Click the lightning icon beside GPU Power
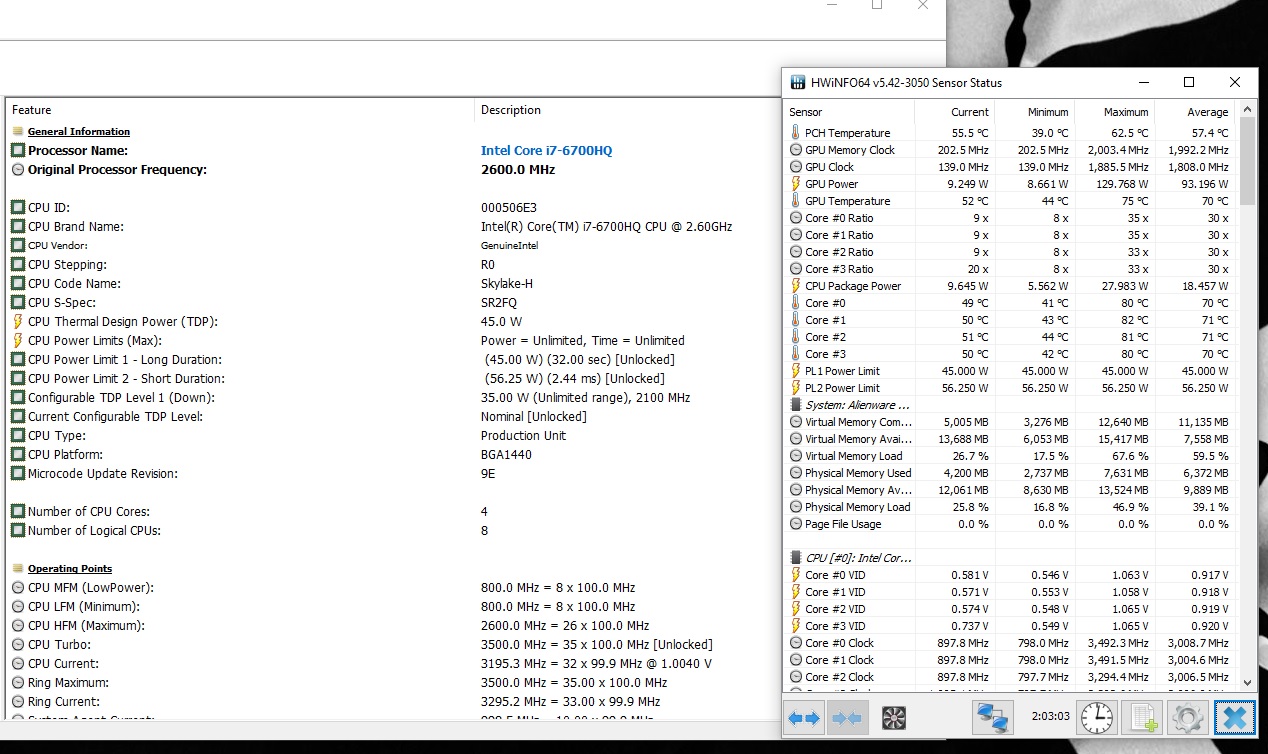 click(x=796, y=184)
